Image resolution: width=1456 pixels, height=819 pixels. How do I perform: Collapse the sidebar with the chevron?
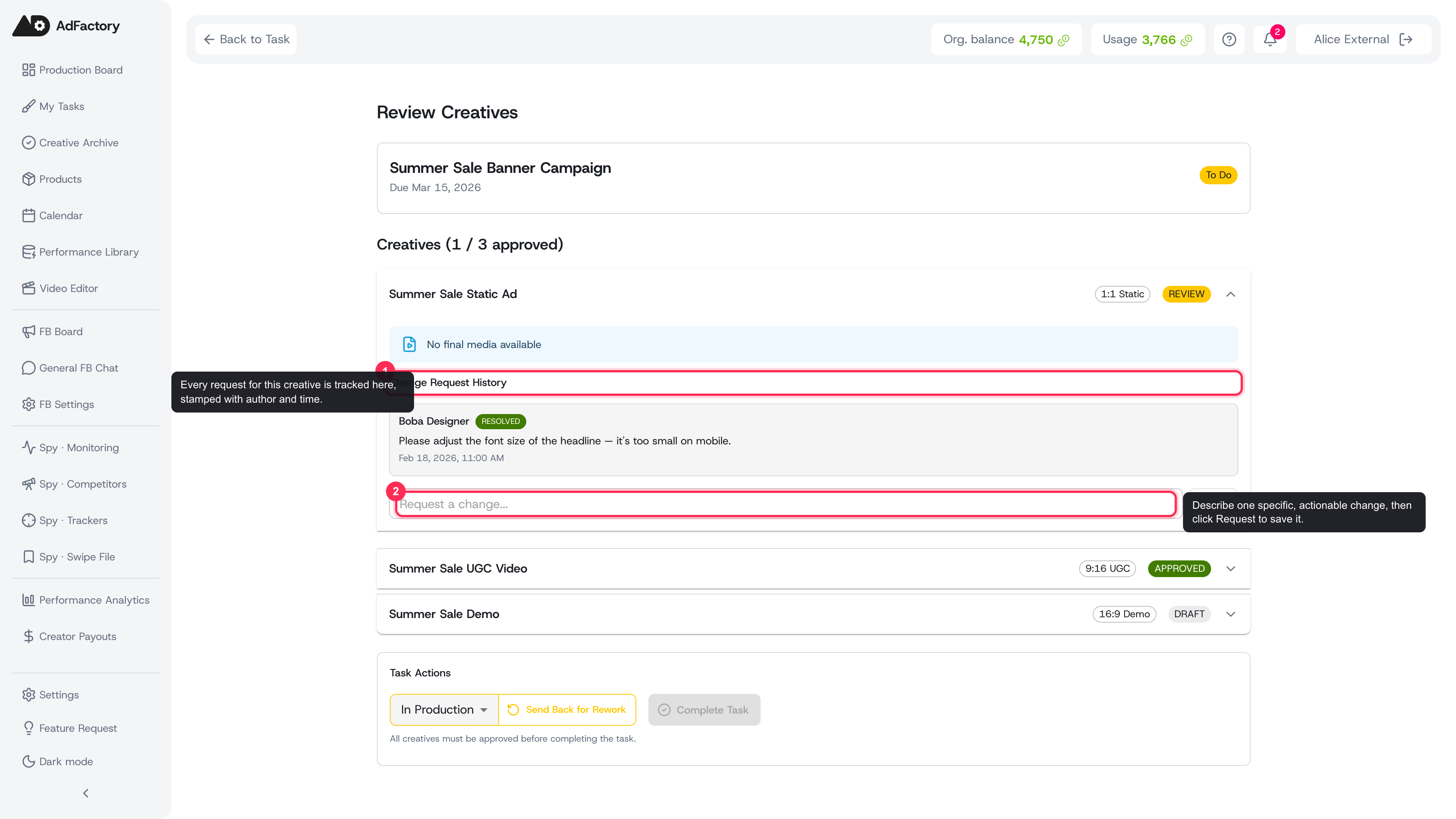(85, 793)
